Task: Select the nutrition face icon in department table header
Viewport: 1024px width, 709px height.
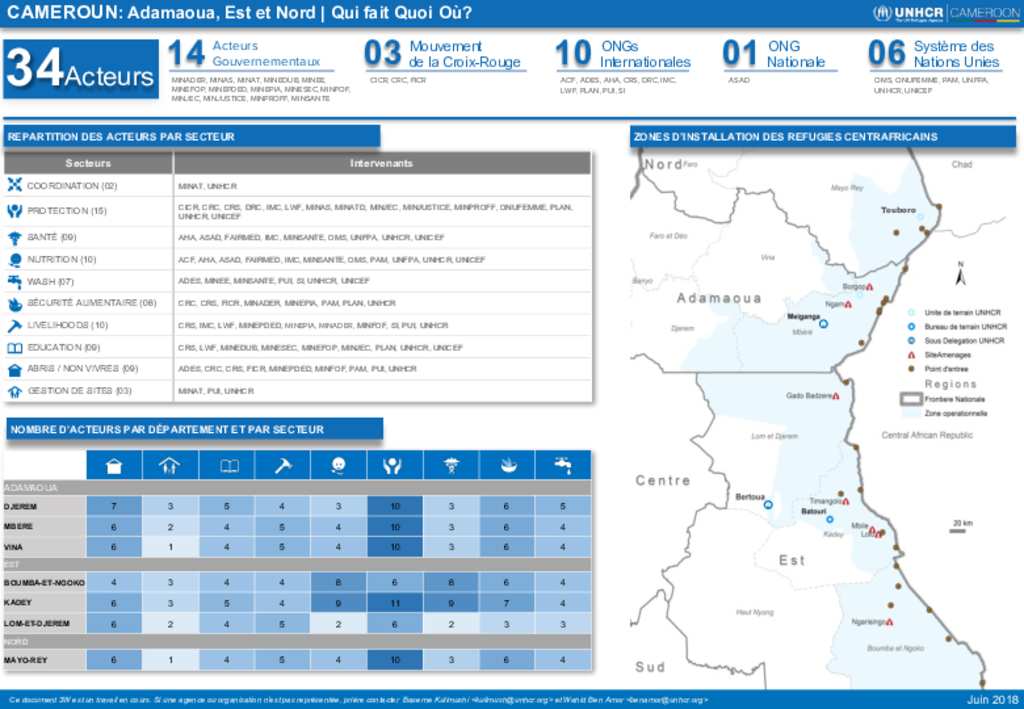Action: (x=338, y=465)
